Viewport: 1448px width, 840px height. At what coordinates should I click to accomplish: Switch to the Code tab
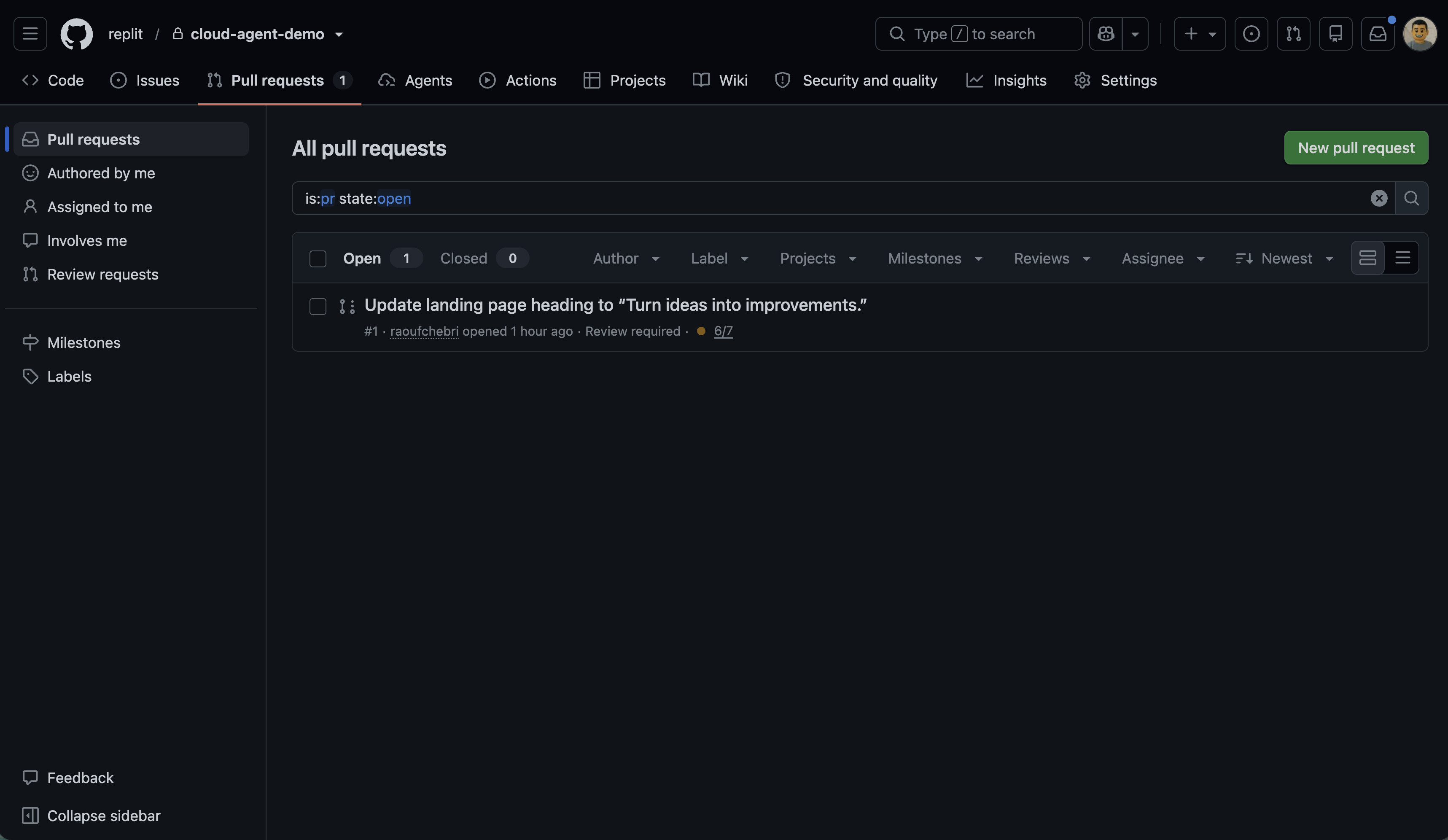(x=53, y=81)
